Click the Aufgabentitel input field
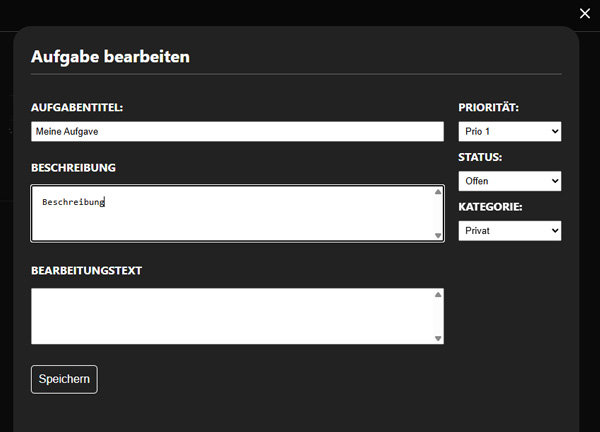The height and width of the screenshot is (432, 600). 237,132
